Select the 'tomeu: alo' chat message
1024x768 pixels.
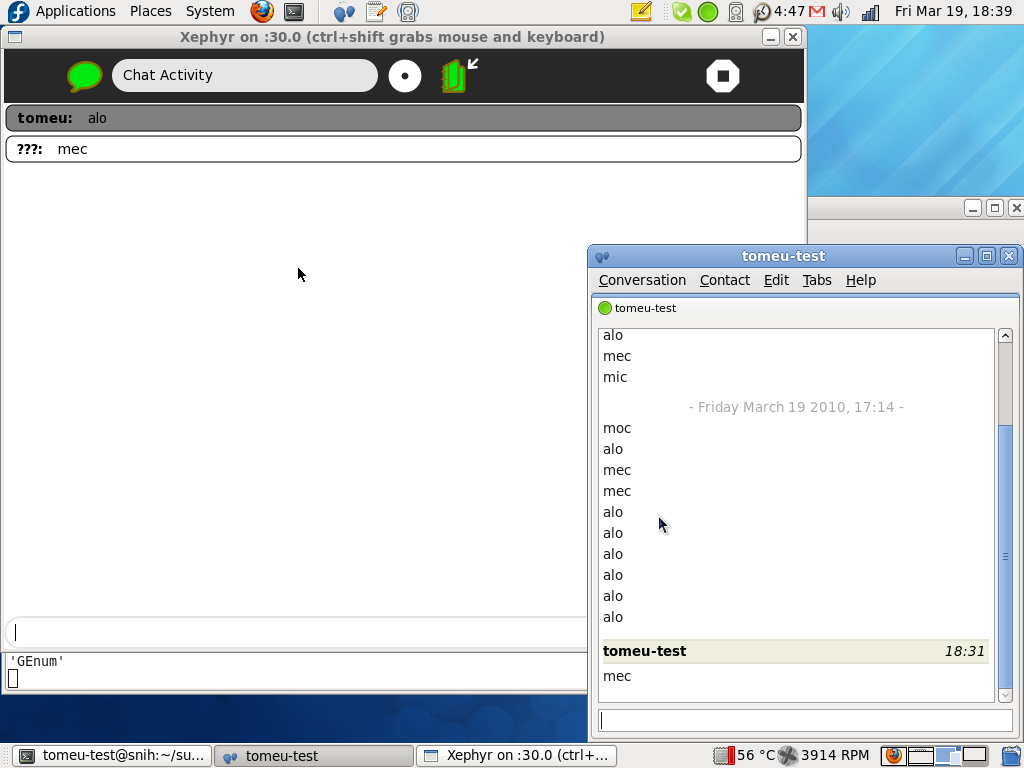tap(404, 118)
